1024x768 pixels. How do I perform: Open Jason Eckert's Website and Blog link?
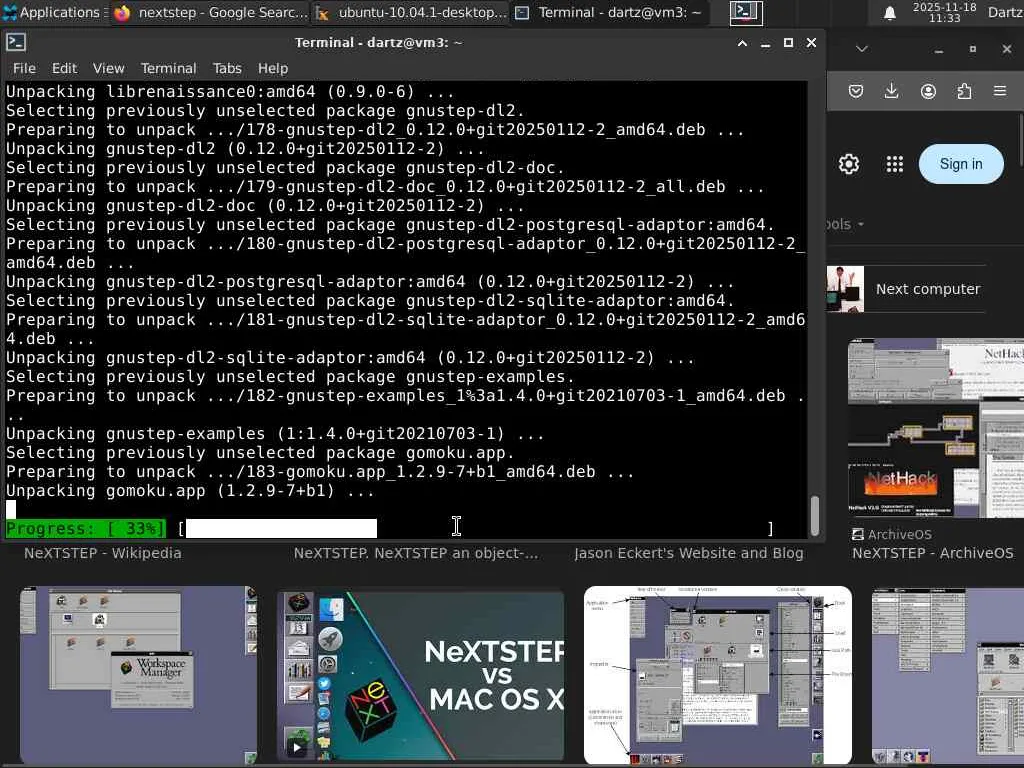(x=689, y=553)
